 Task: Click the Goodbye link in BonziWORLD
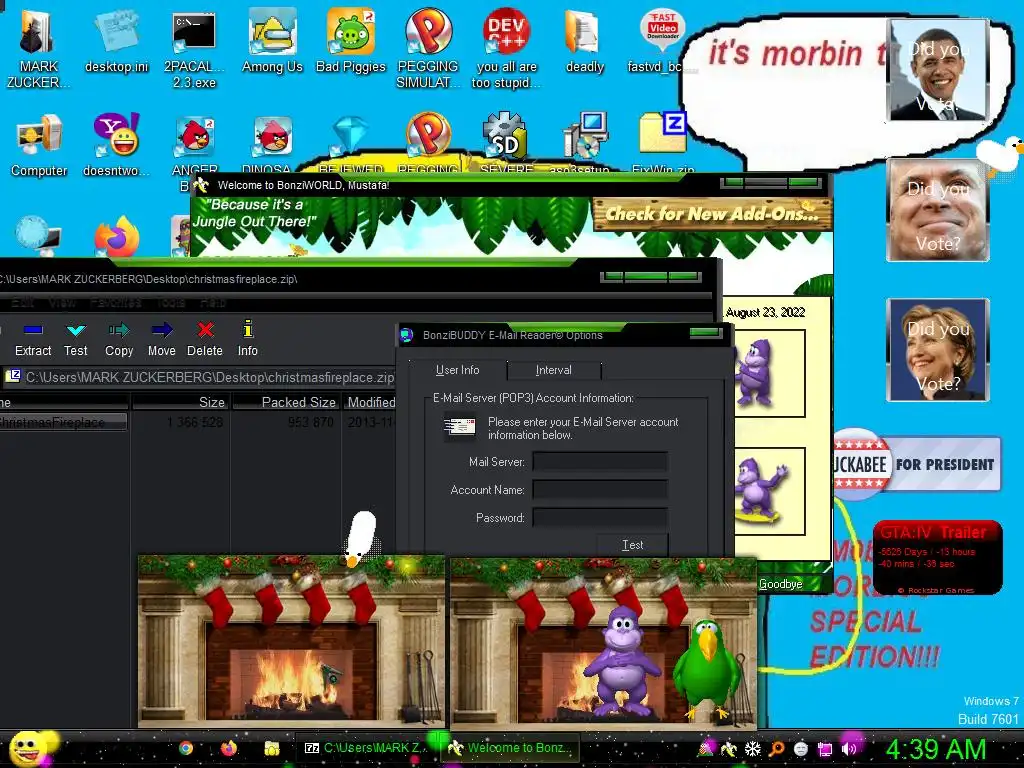click(x=780, y=584)
